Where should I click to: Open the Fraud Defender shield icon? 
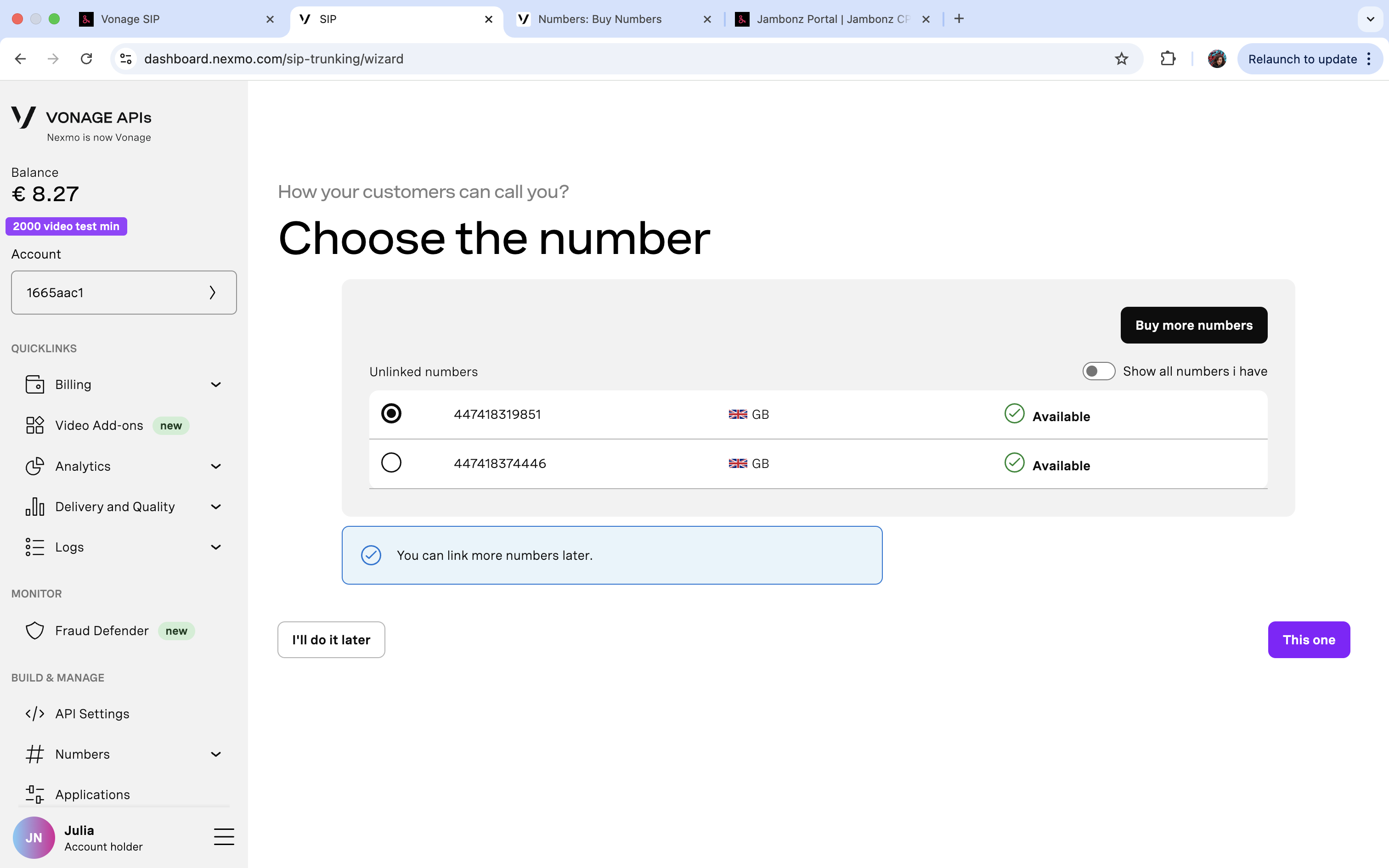tap(34, 630)
